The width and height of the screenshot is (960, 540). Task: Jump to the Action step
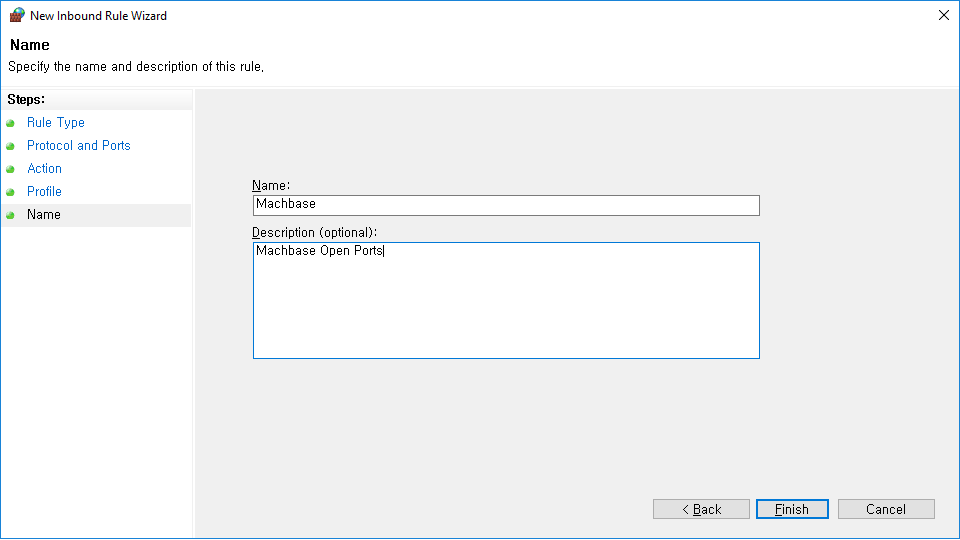45,169
